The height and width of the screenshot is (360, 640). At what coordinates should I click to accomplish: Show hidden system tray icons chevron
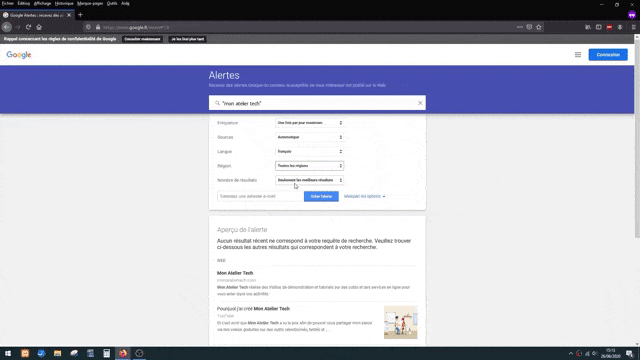coord(571,353)
